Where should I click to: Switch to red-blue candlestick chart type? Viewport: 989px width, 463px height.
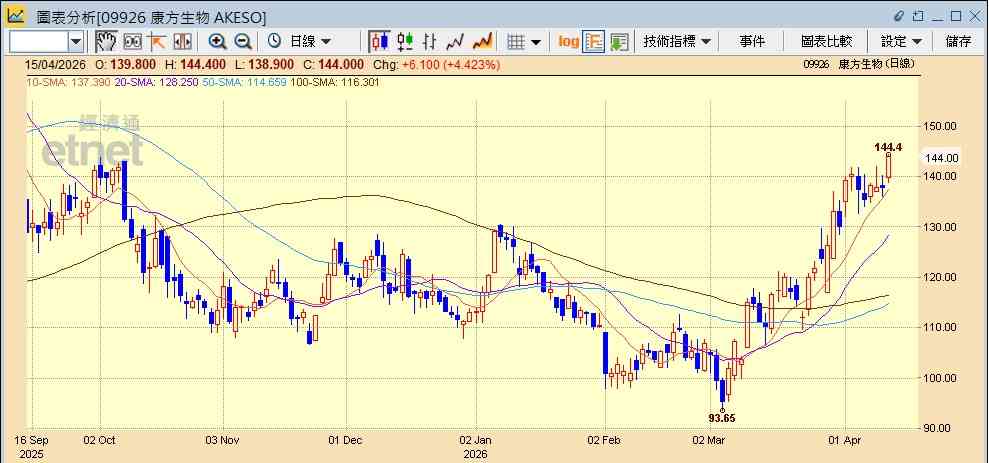(380, 42)
